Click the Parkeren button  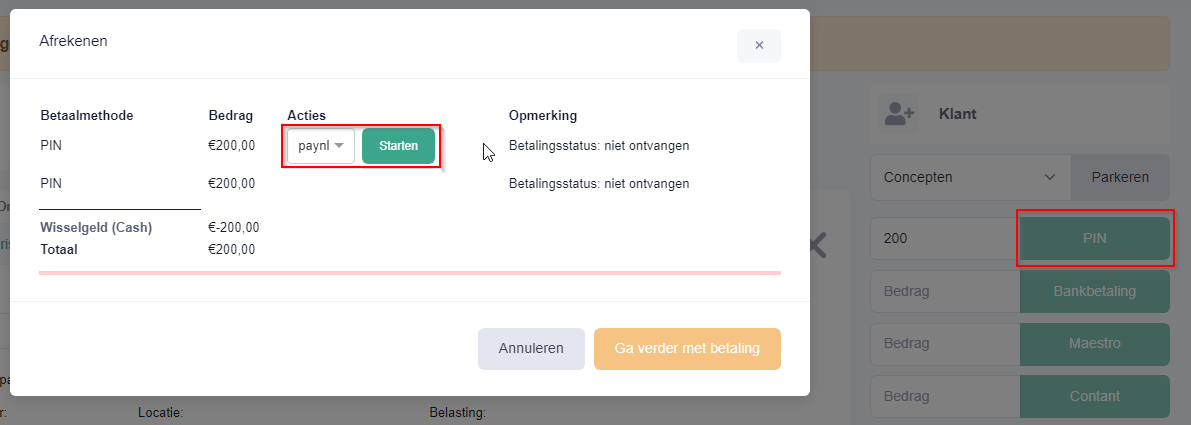click(1120, 177)
